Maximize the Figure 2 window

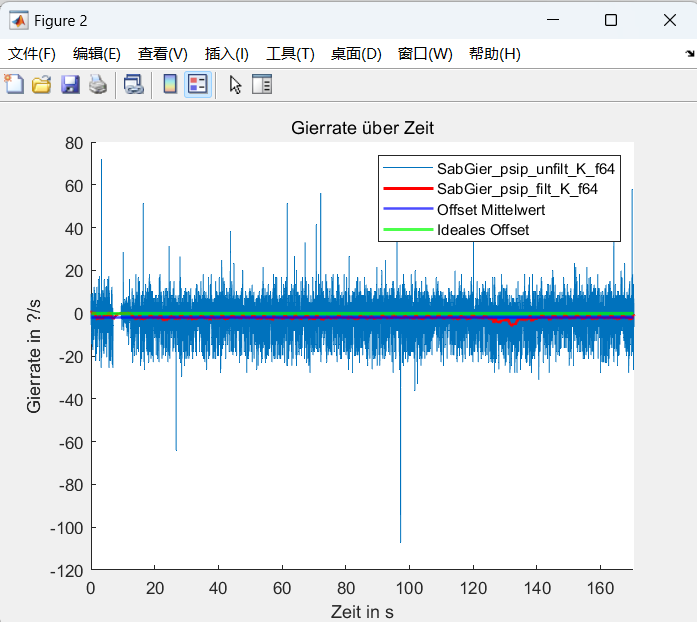[611, 20]
